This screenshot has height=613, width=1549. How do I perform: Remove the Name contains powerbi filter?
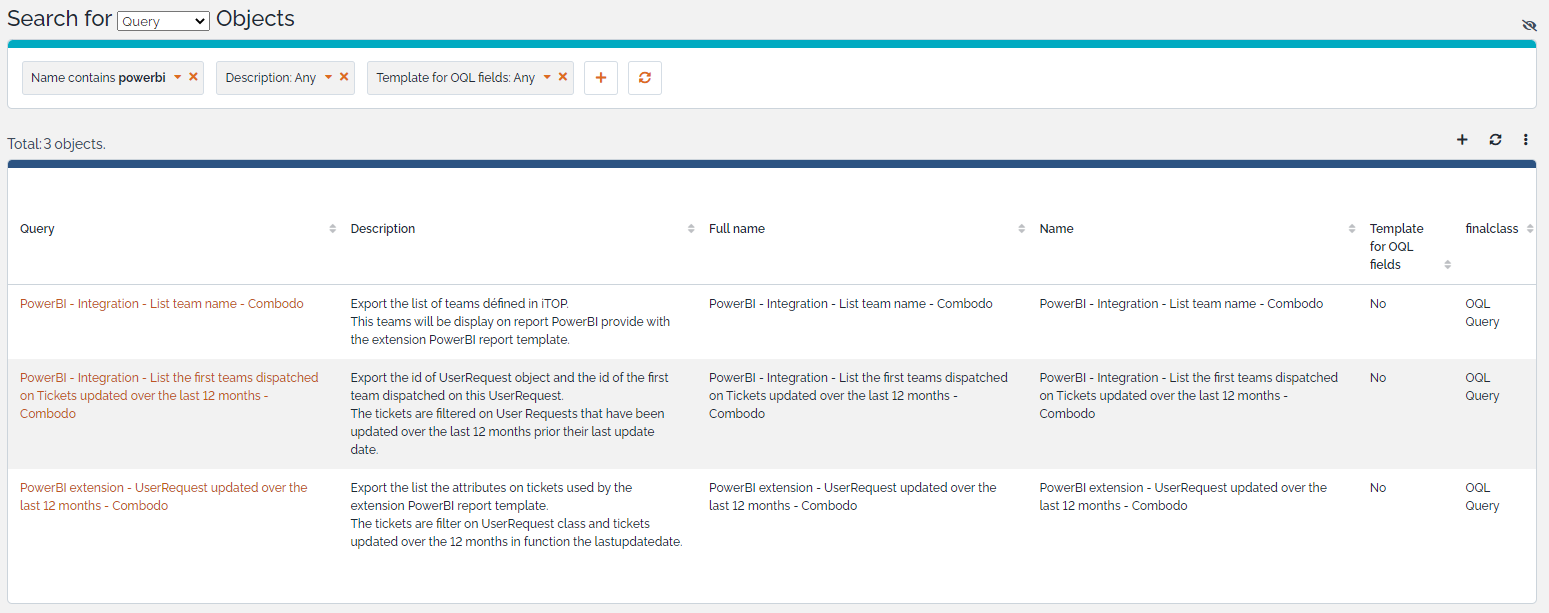[194, 77]
